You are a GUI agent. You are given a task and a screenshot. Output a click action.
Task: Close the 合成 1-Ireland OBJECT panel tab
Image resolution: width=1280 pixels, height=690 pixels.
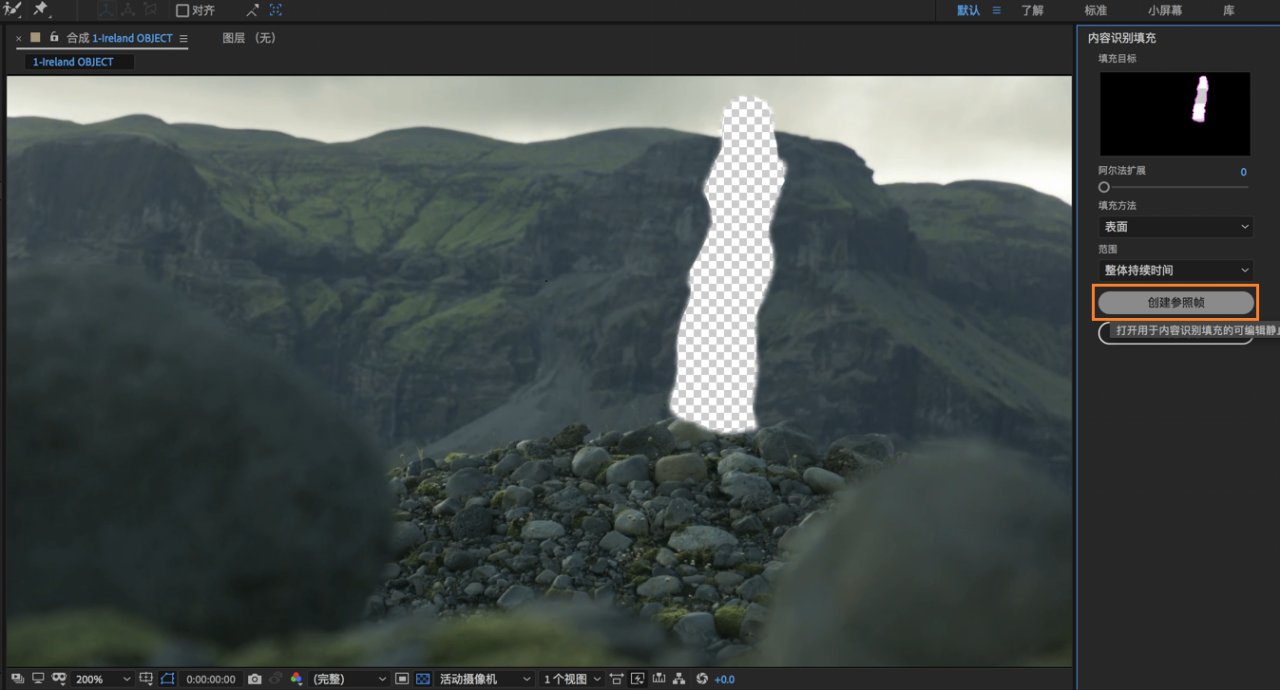click(19, 38)
